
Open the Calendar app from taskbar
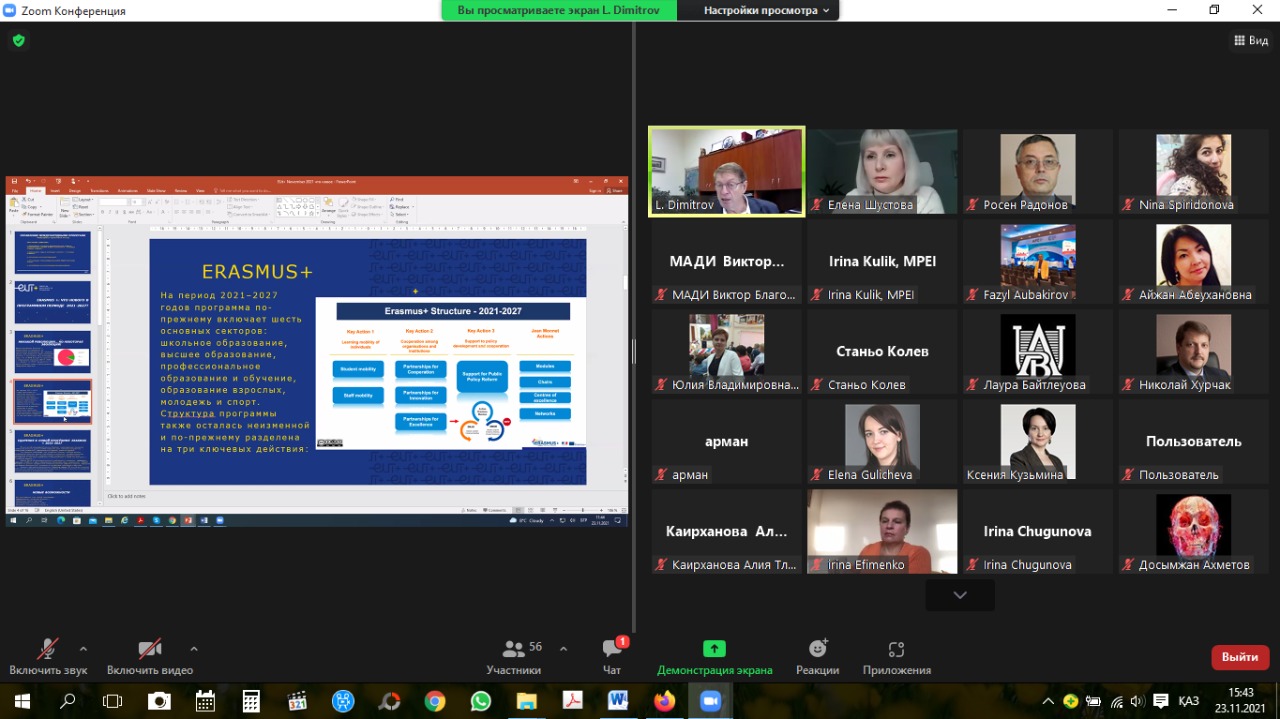coord(205,701)
